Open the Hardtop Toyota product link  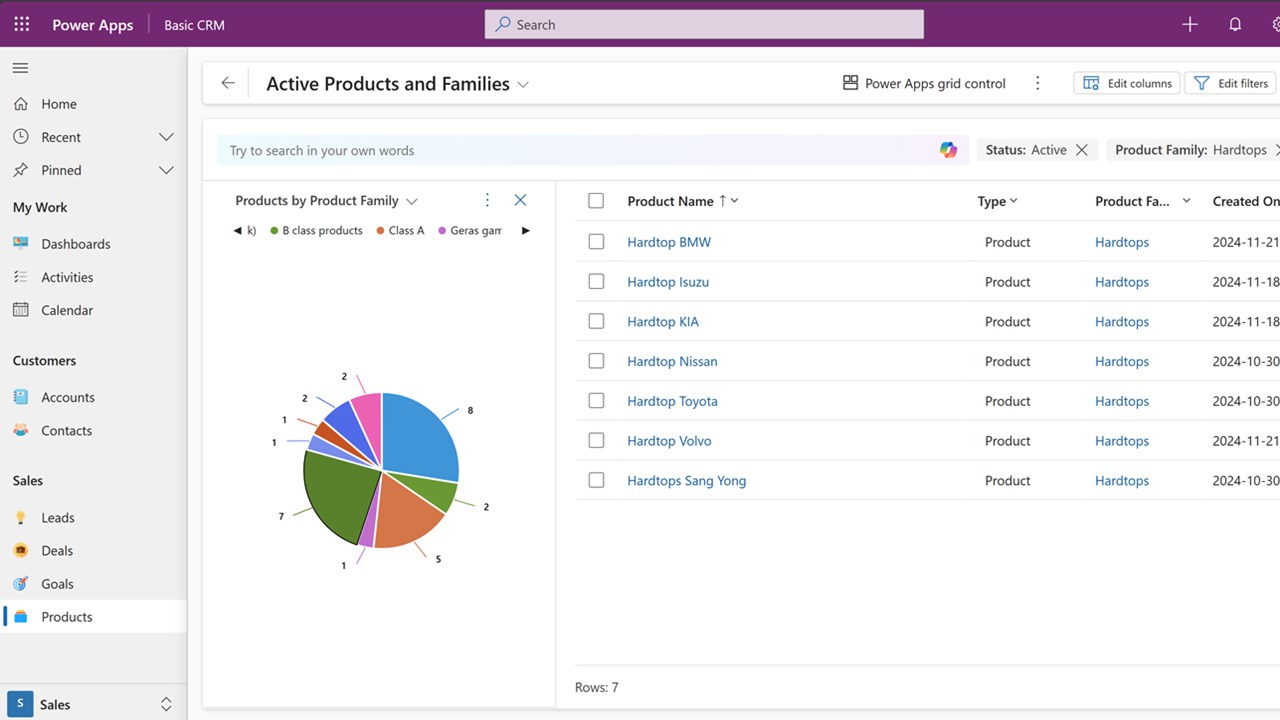(x=672, y=401)
